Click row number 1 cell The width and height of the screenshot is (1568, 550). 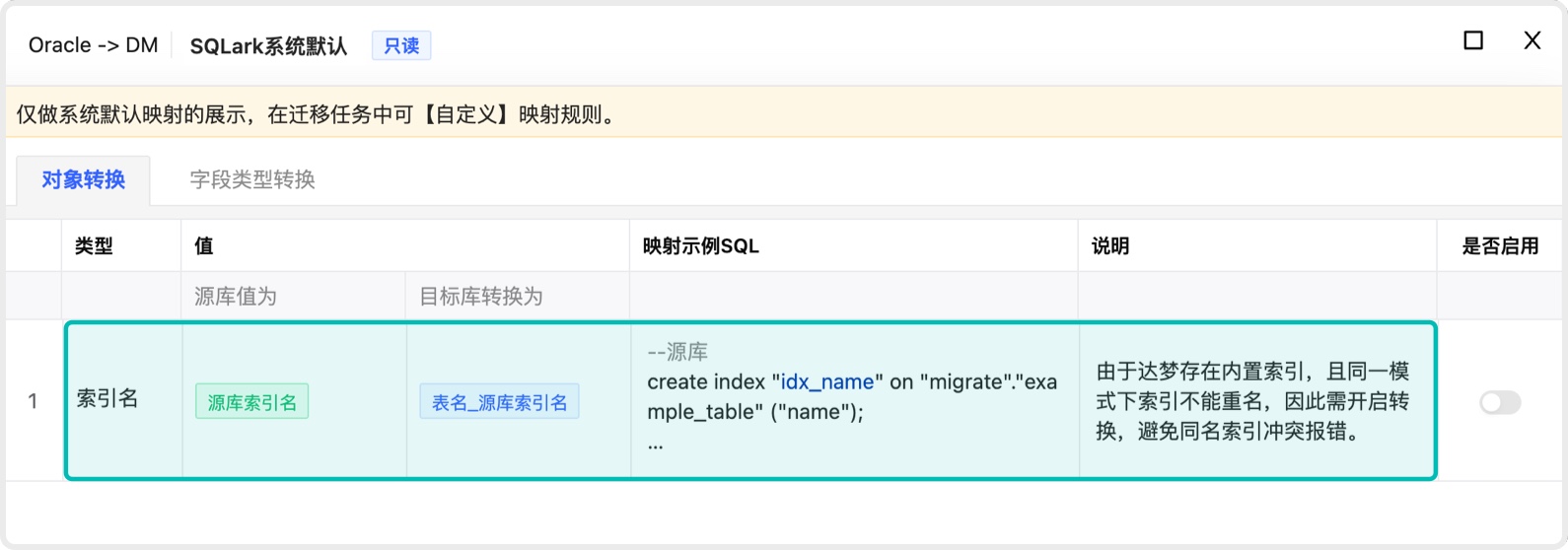pos(34,401)
